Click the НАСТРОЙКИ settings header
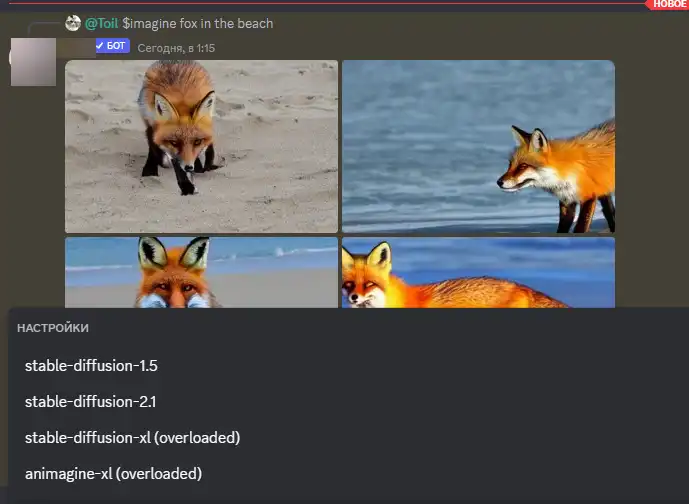 click(x=53, y=328)
